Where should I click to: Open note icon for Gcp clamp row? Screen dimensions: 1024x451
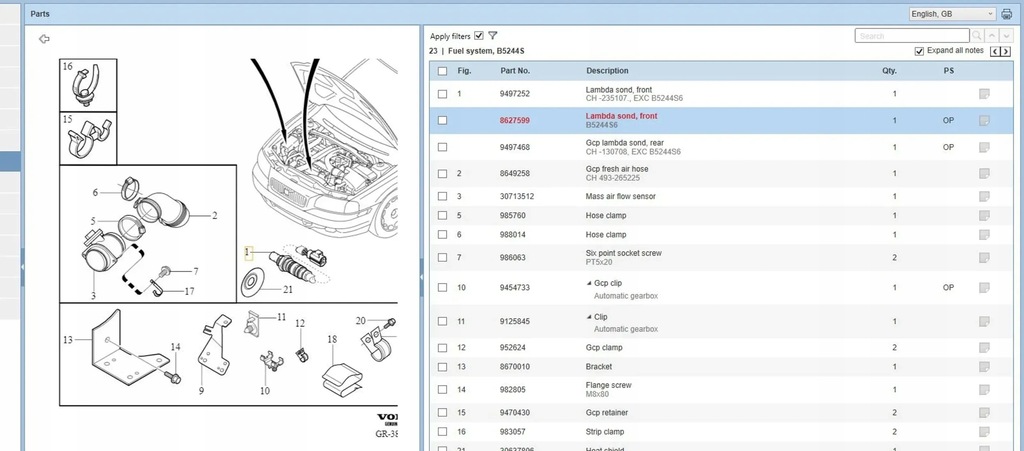coord(984,348)
